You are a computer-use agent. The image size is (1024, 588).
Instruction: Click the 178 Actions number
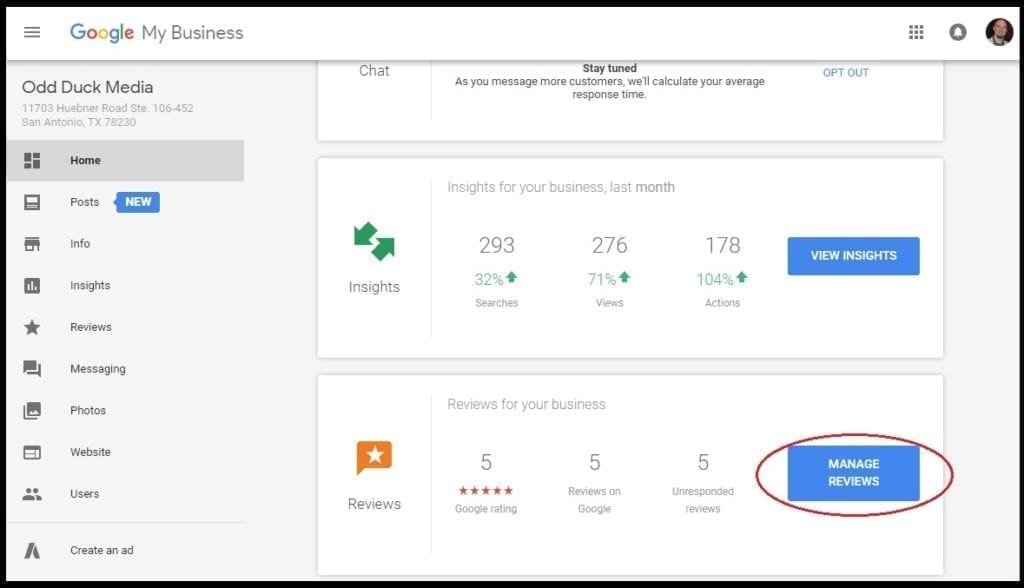[722, 245]
